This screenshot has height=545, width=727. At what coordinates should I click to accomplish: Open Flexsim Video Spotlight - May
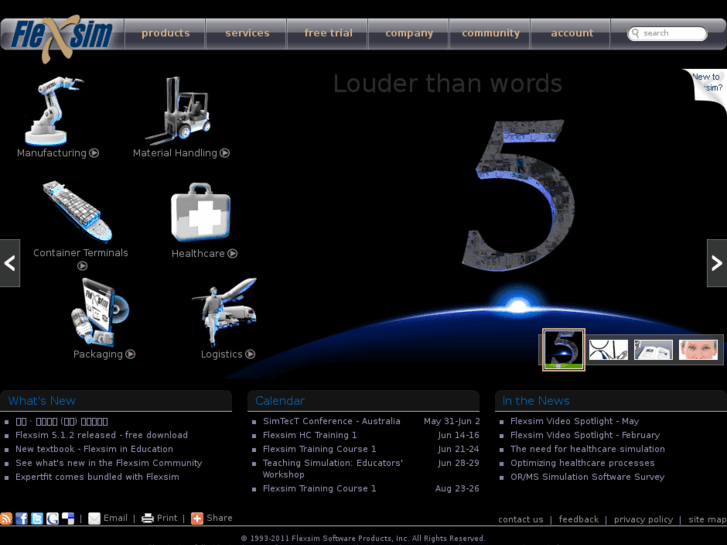pos(574,421)
